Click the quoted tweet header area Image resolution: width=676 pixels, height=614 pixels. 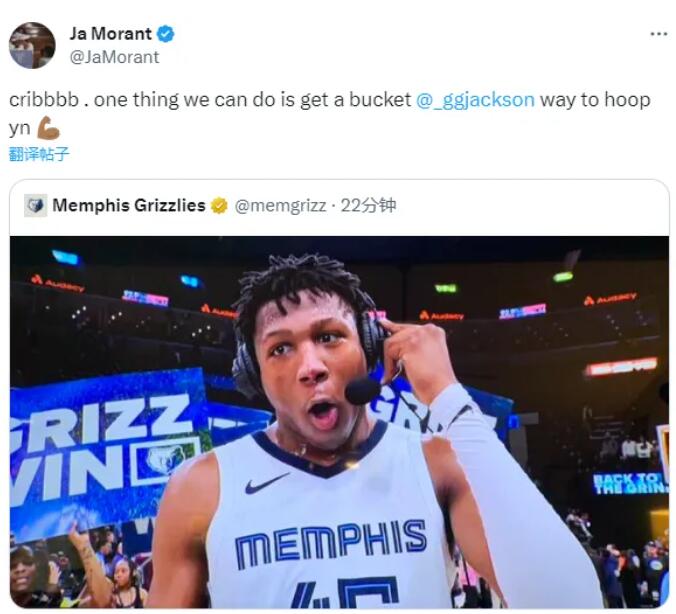(x=339, y=206)
